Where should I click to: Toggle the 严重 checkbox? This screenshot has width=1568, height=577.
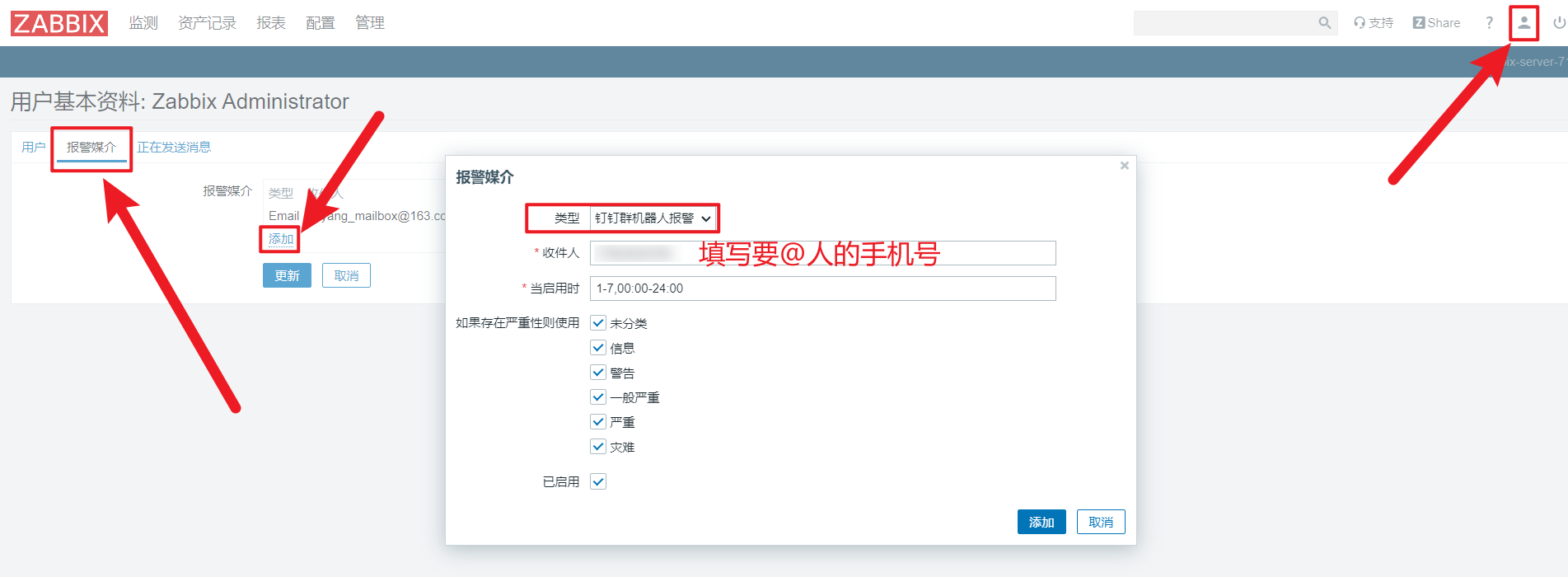598,422
